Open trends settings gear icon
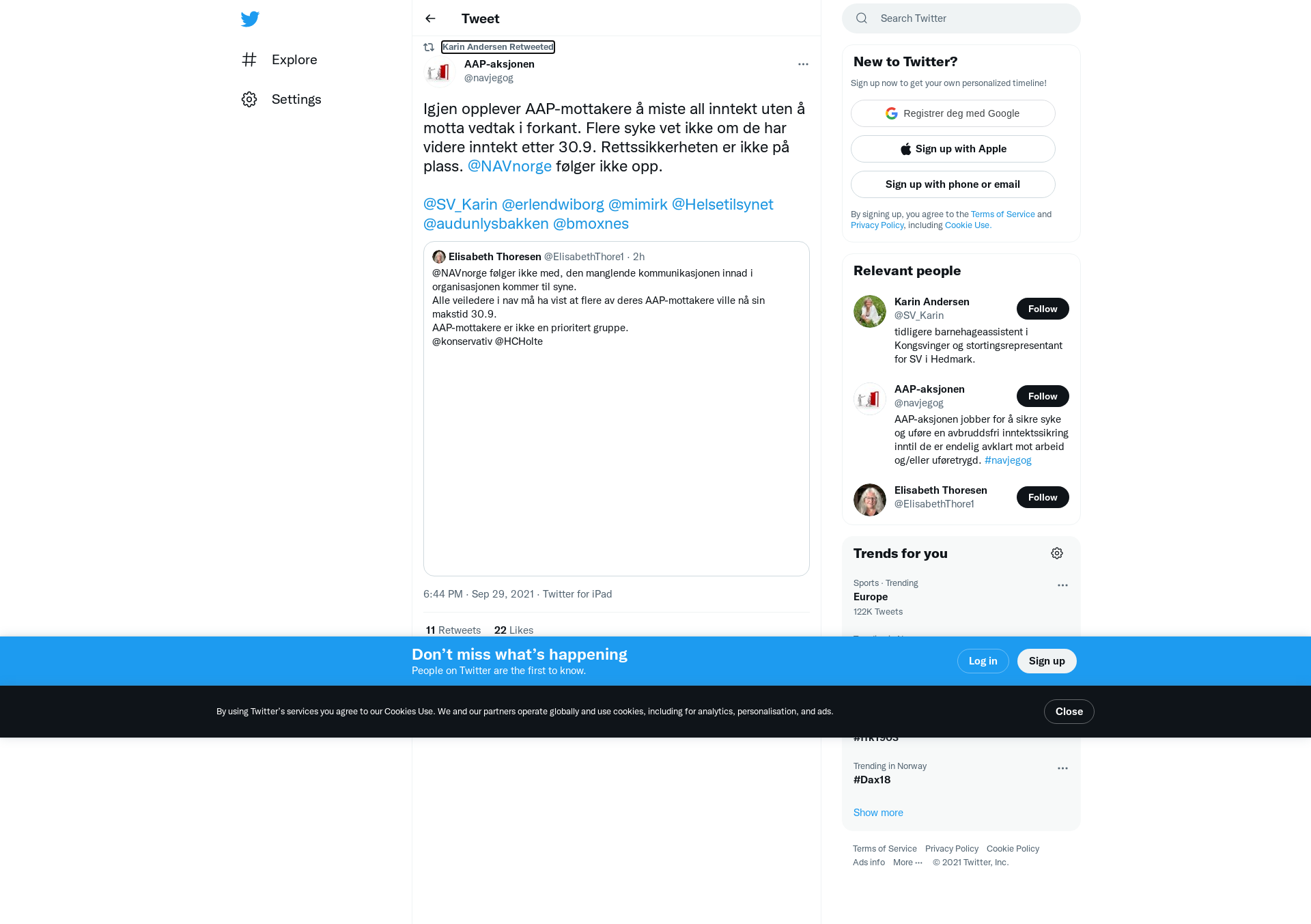 tap(1057, 553)
